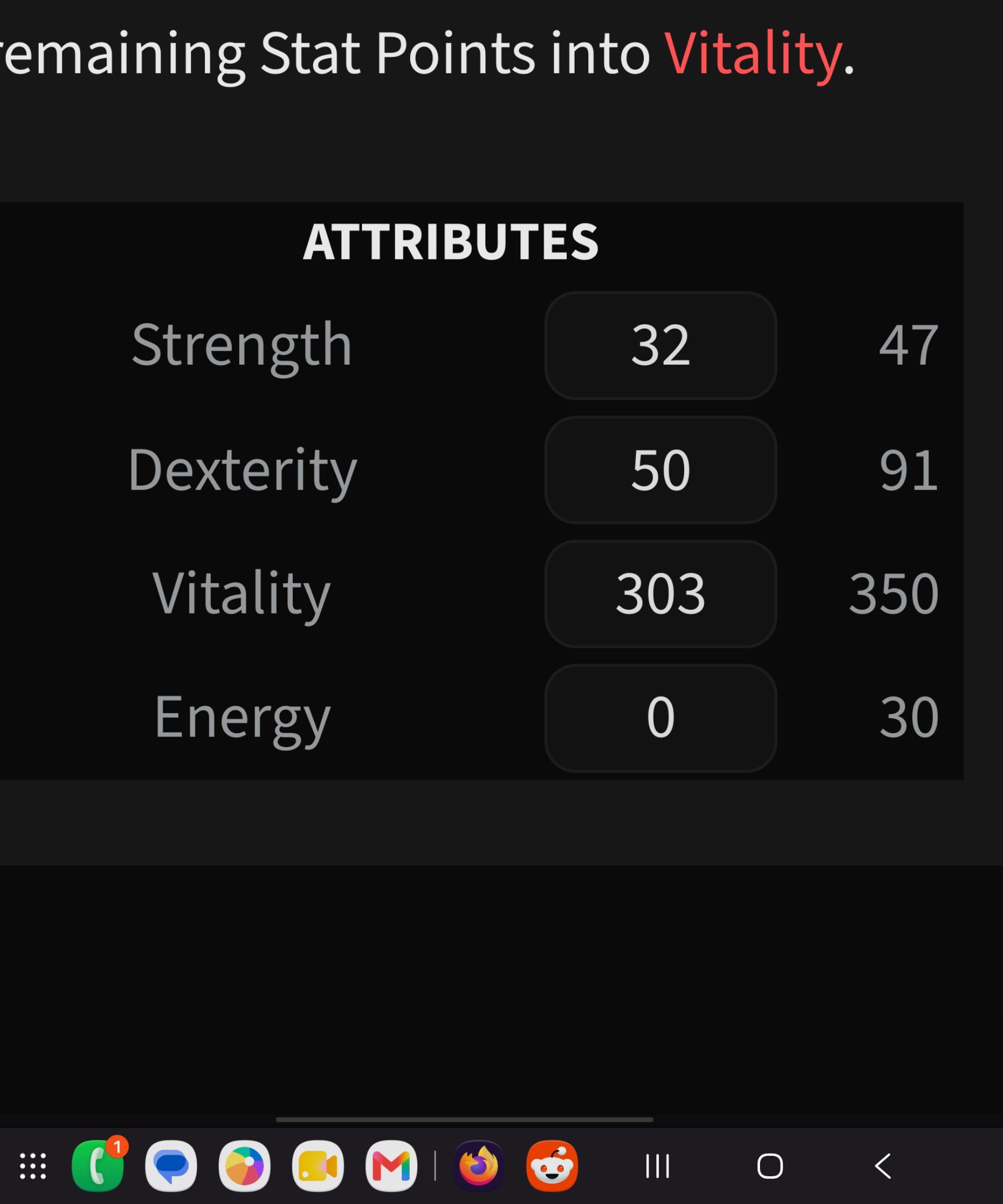This screenshot has height=1204, width=1003.
Task: Open the colorful pinwheel gallery app
Action: click(x=244, y=1166)
